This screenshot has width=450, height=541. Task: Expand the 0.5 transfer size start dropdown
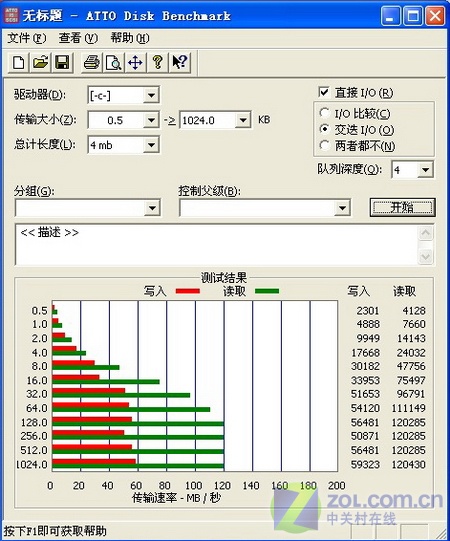point(151,120)
